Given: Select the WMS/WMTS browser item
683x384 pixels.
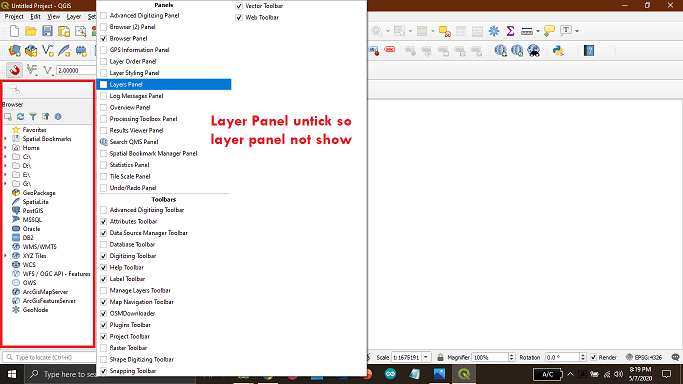Looking at the screenshot, I should coord(39,246).
